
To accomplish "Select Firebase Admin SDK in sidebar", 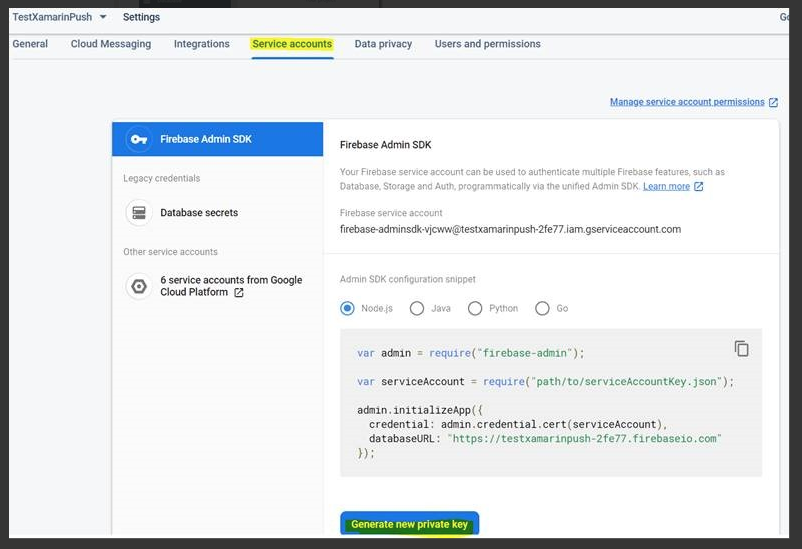I will pyautogui.click(x=217, y=139).
